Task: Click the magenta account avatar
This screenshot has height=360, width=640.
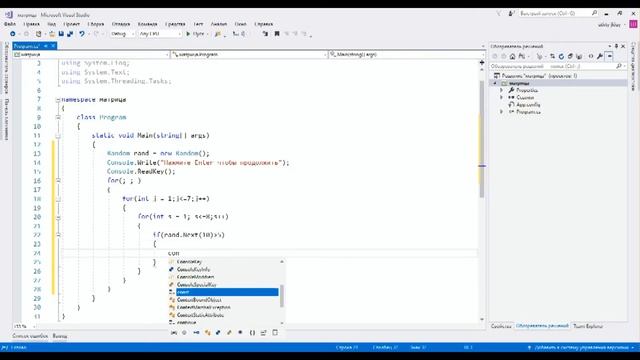Action: coord(633,24)
